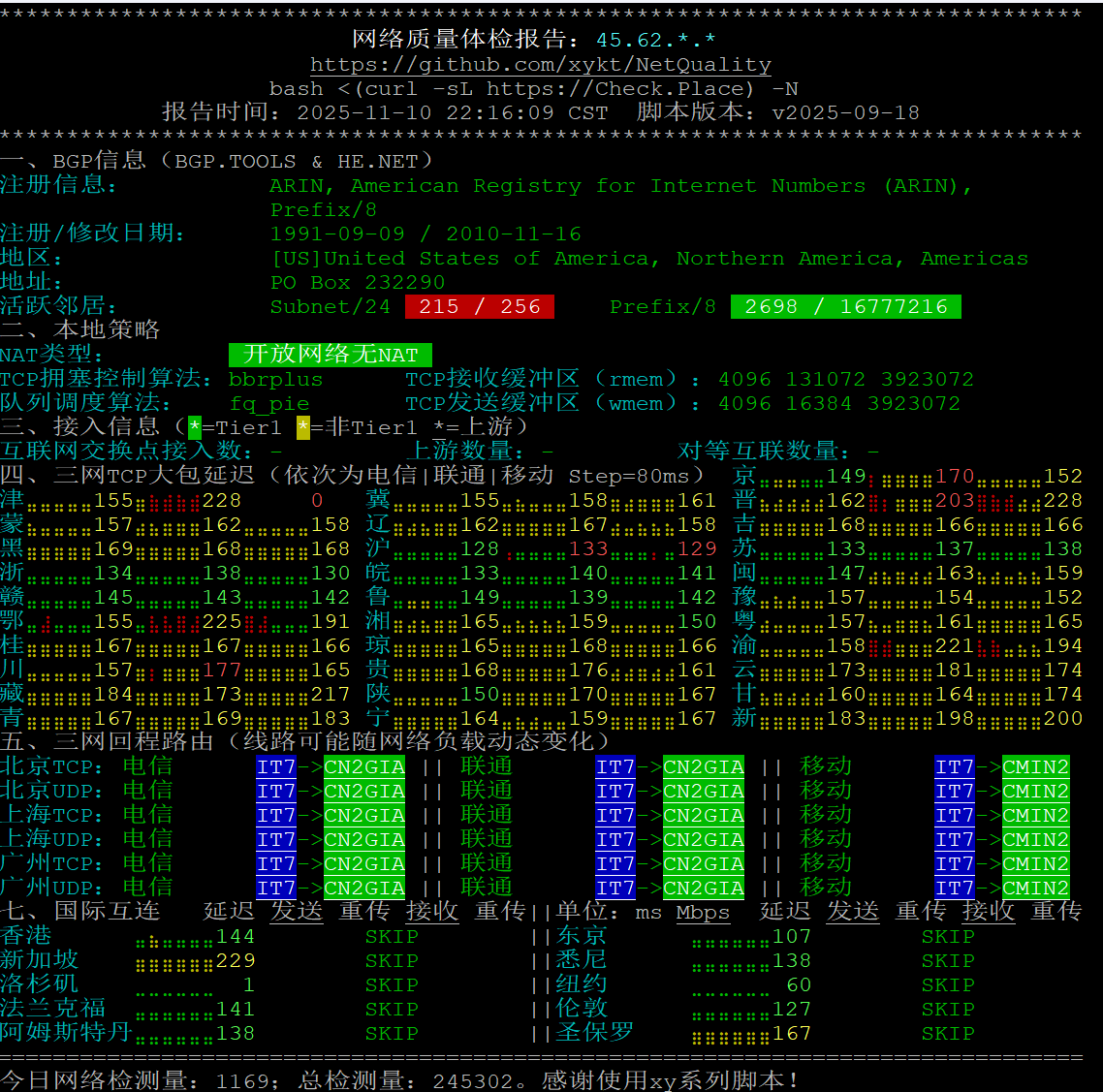1103x1092 pixels.
Task: Click the SKIP value in 香港 row
Action: pyautogui.click(x=392, y=937)
